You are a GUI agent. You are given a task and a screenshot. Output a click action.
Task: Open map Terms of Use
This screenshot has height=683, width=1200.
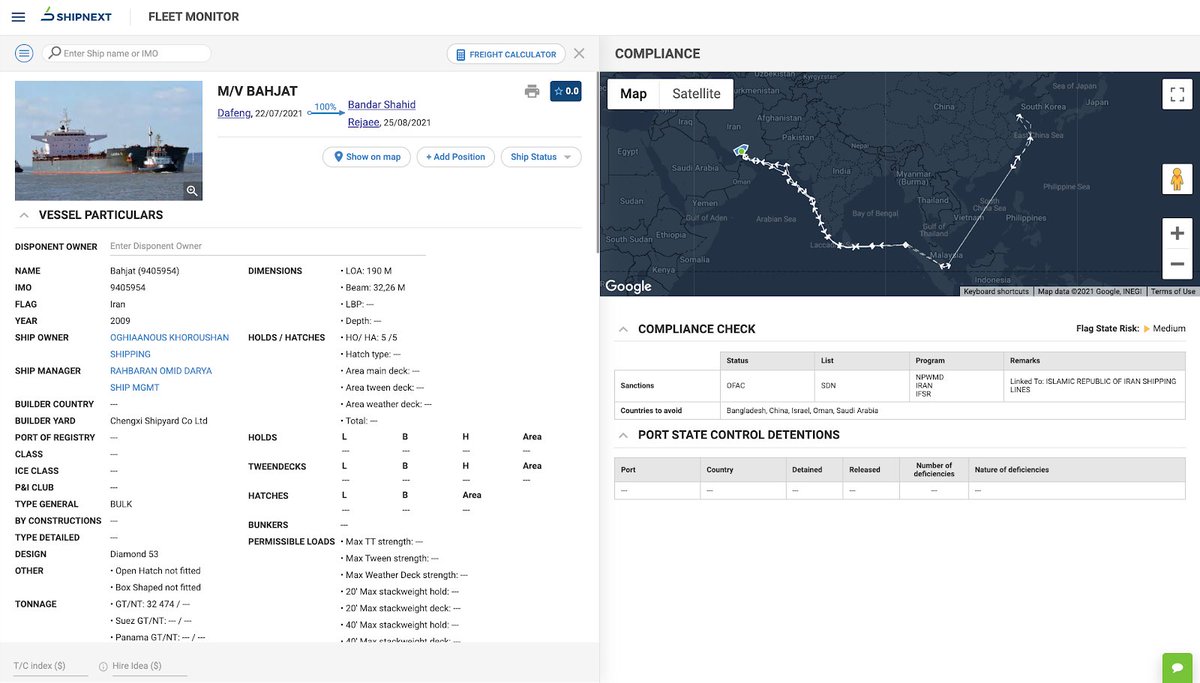tap(1172, 291)
